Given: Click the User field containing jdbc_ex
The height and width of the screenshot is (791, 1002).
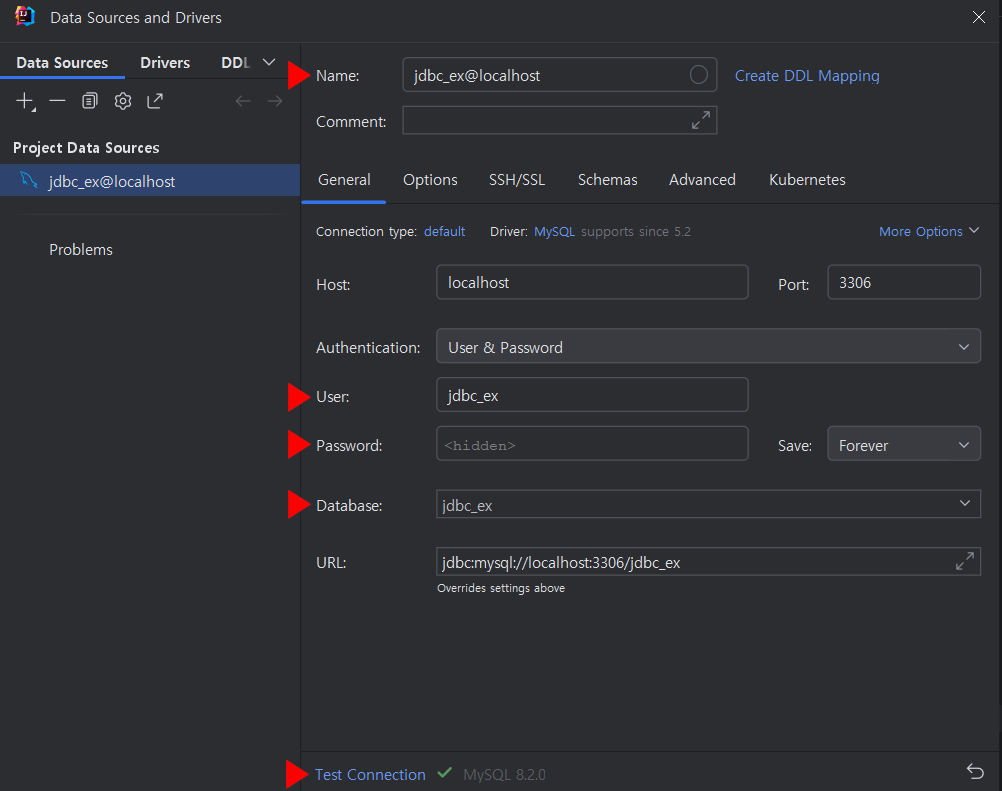Looking at the screenshot, I should (x=592, y=395).
